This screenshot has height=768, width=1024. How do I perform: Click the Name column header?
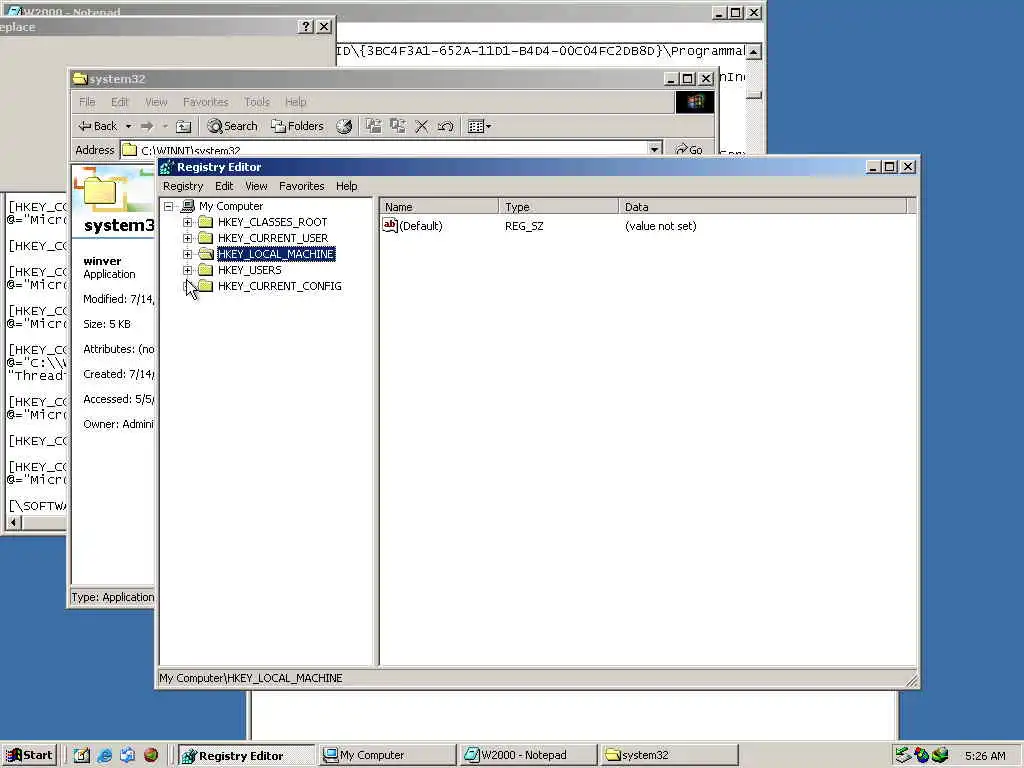pyautogui.click(x=439, y=207)
